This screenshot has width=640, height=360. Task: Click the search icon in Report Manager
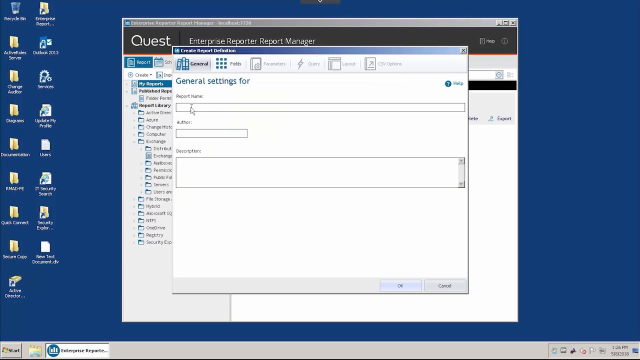(499, 75)
